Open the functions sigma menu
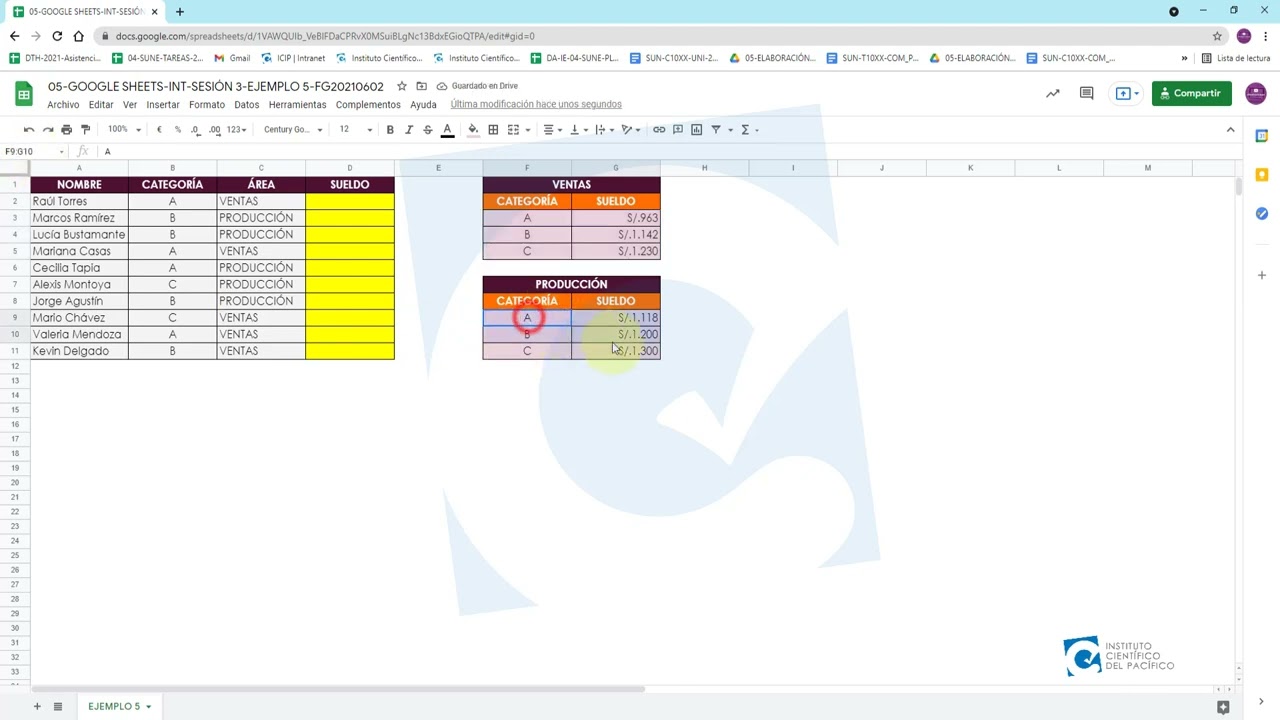The height and width of the screenshot is (720, 1280). (745, 130)
